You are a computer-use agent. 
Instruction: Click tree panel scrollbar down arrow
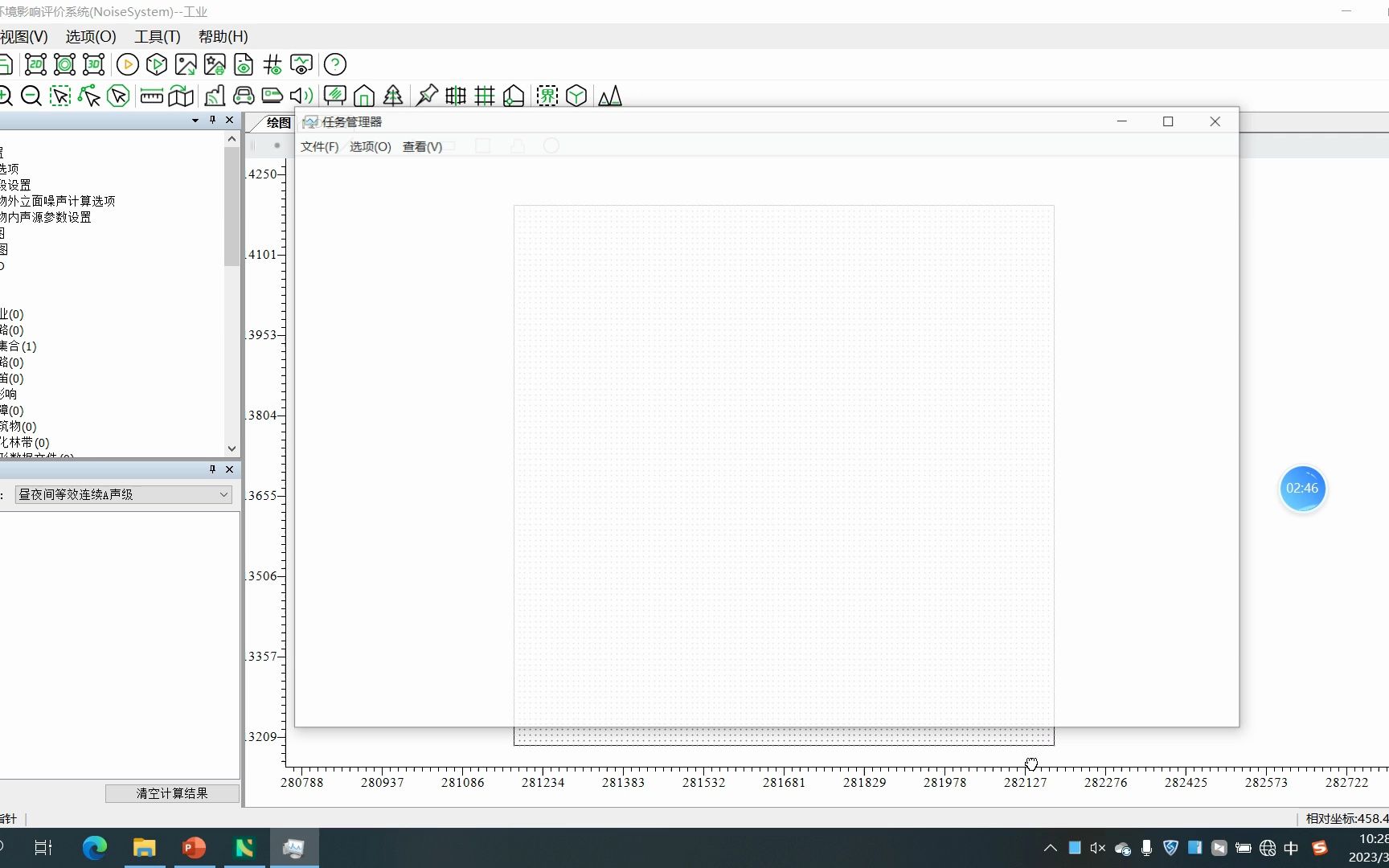(231, 449)
